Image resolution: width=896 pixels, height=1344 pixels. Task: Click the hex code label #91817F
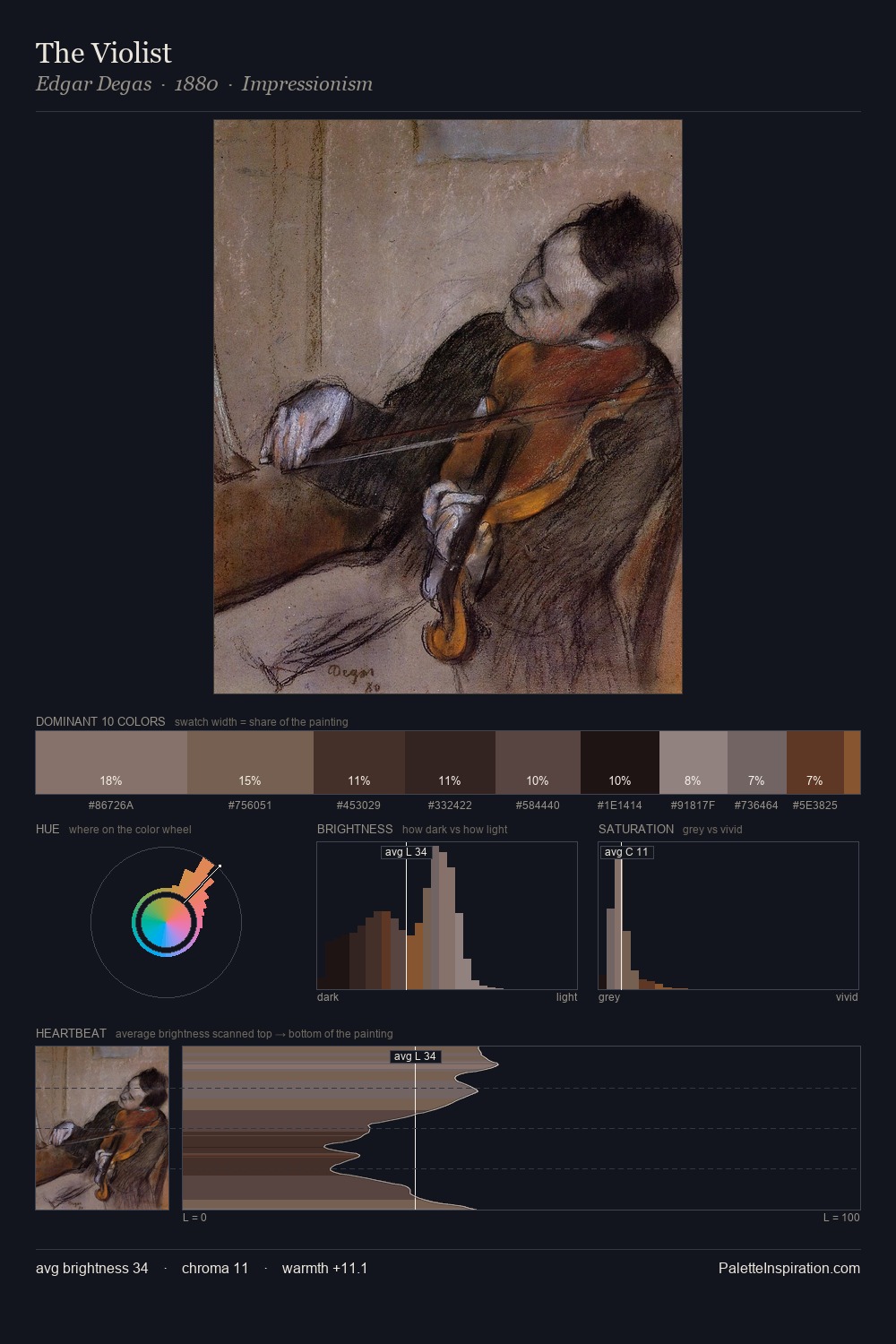[694, 806]
